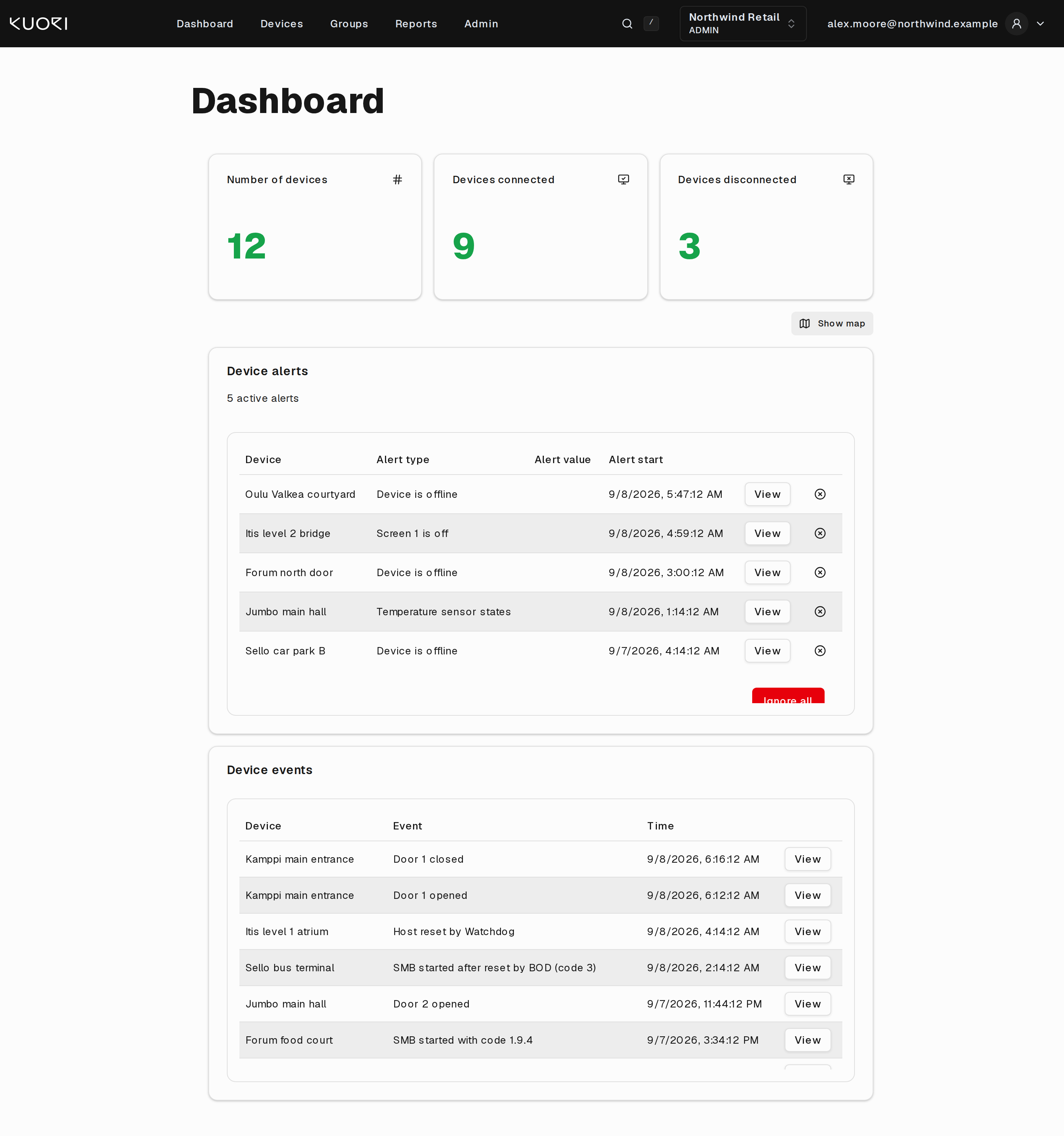Screen dimensions: 1064x1136
Task: View the Sello bus terminal event
Action: [807, 968]
